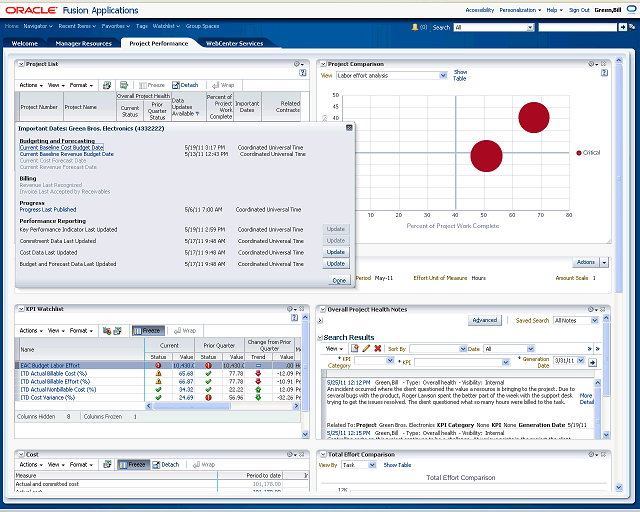Close the Important Dates popup

pyautogui.click(x=349, y=127)
